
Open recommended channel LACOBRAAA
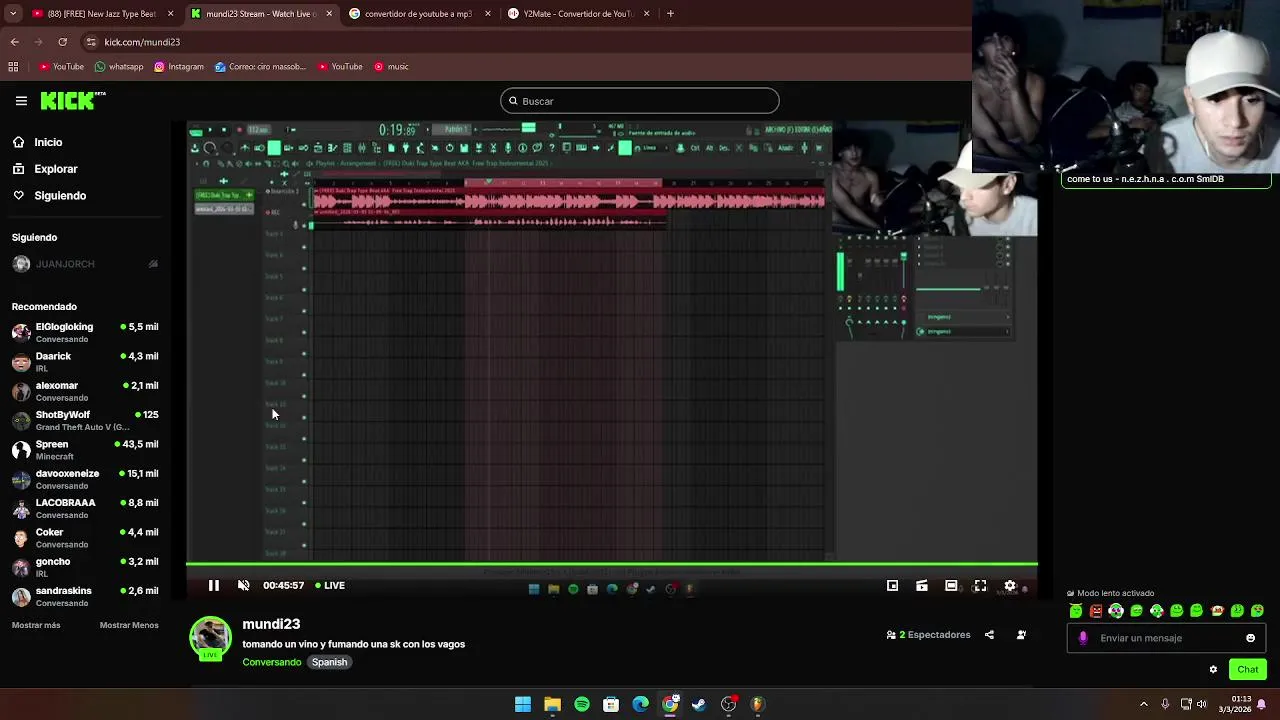coord(85,508)
